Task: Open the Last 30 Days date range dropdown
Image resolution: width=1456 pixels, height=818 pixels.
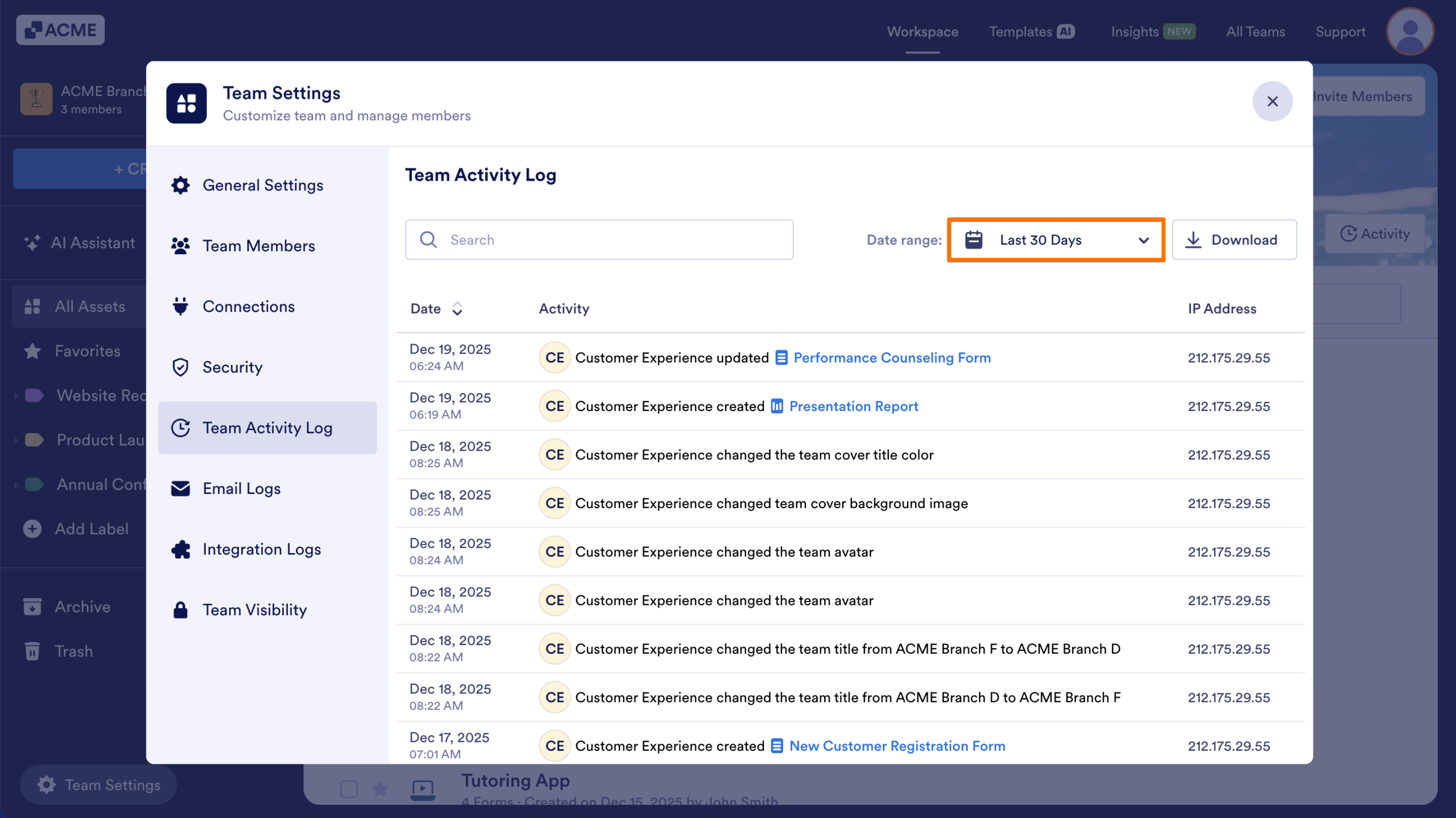Action: point(1055,240)
